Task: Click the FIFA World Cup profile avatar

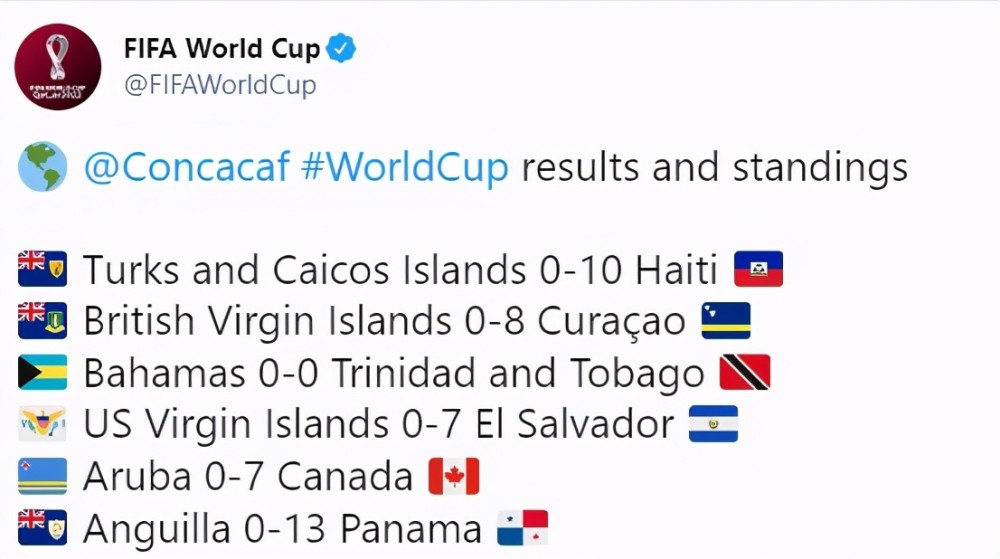Action: pyautogui.click(x=58, y=68)
